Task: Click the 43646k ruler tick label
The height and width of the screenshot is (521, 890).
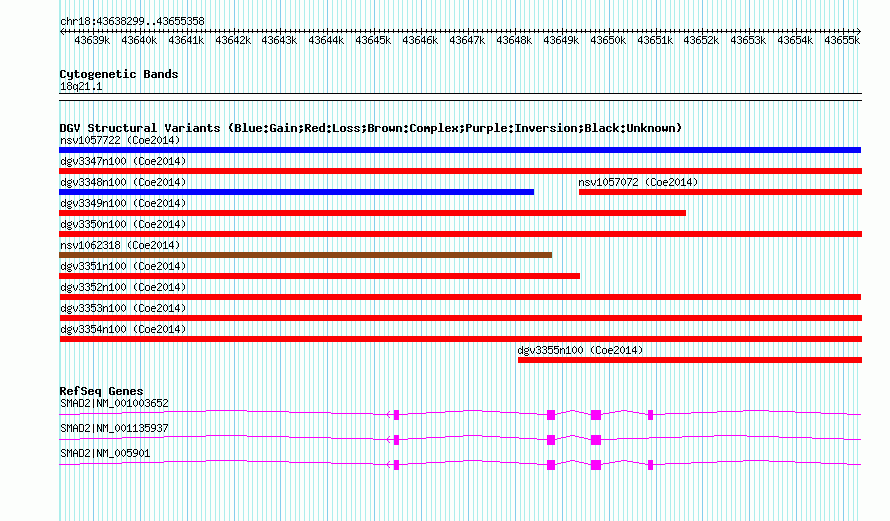Action: pyautogui.click(x=420, y=40)
